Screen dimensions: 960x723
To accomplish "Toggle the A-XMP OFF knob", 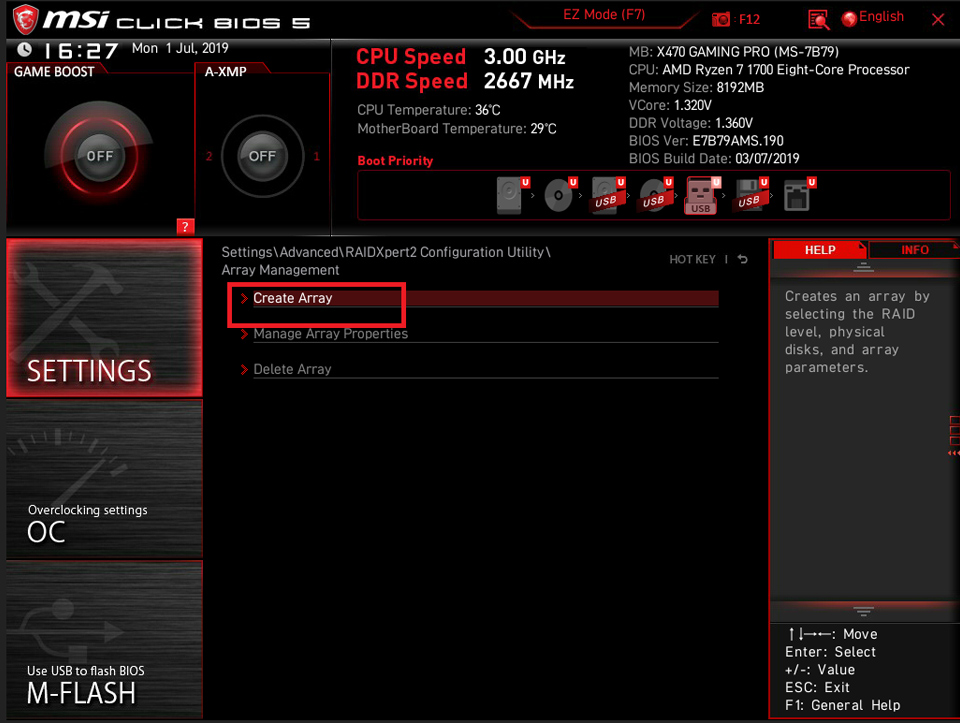I will tap(262, 156).
